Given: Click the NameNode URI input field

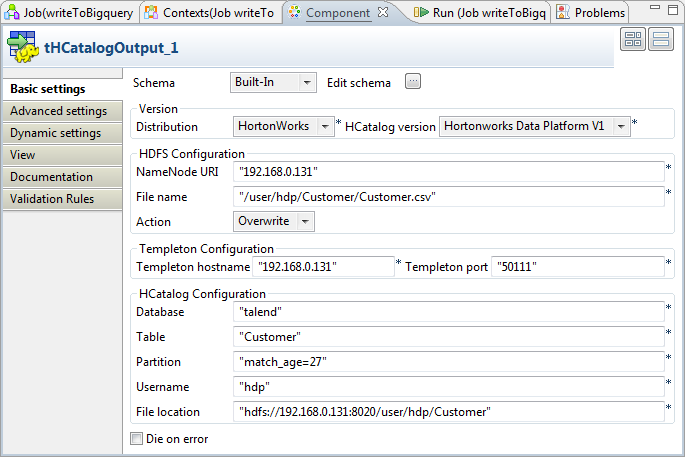Looking at the screenshot, I should (x=449, y=171).
